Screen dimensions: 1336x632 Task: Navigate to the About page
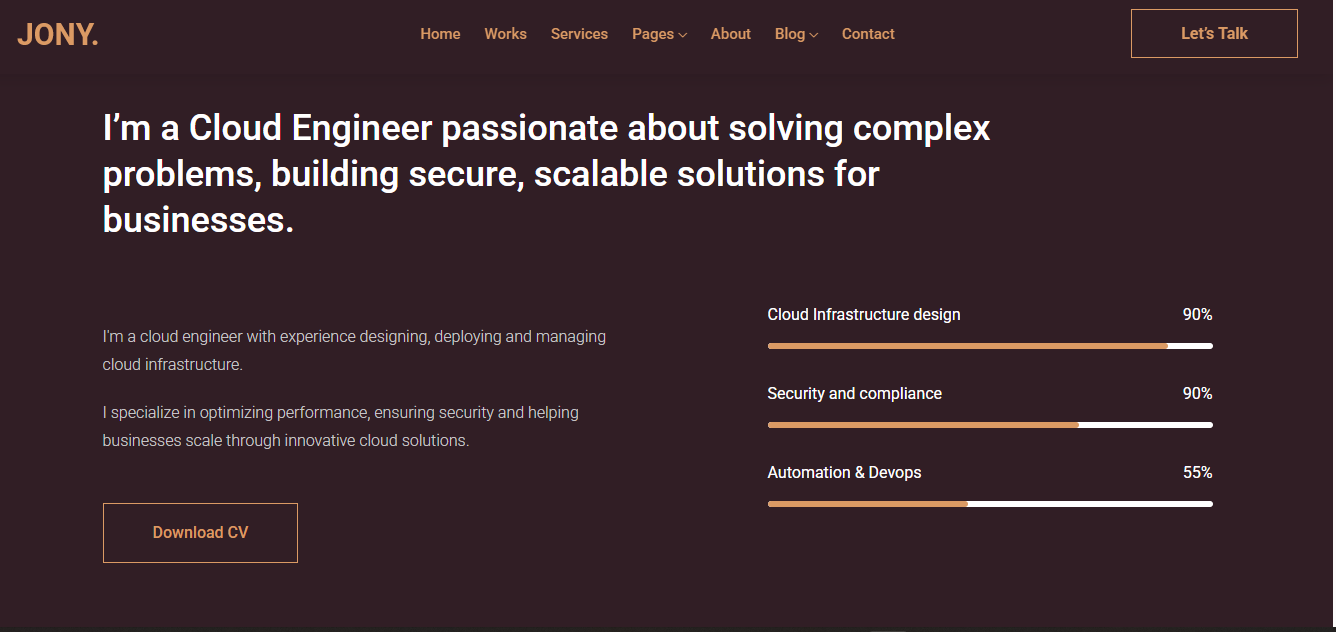click(730, 34)
